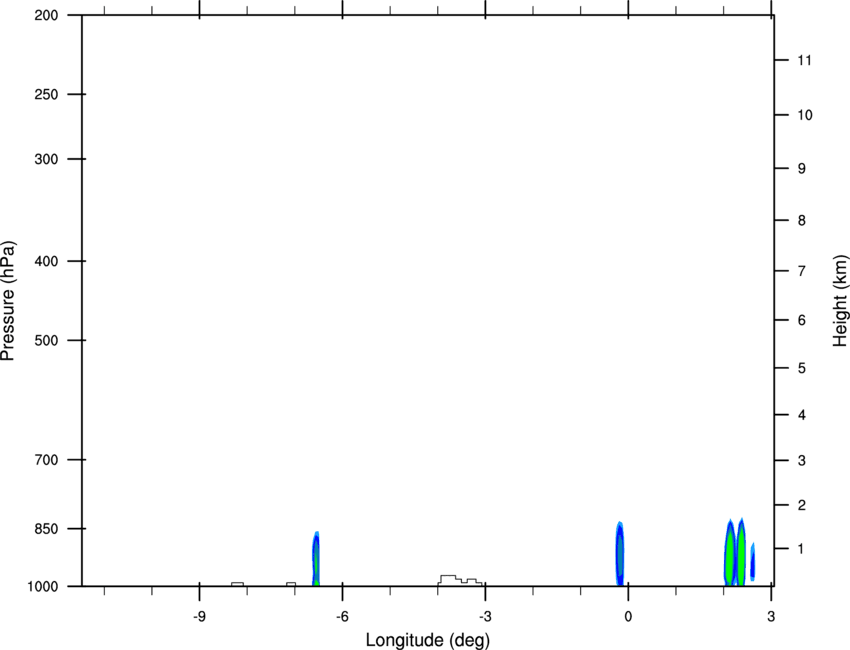This screenshot has width=850, height=650.
Task: Pick the 8 km height label
Action: [x=802, y=220]
